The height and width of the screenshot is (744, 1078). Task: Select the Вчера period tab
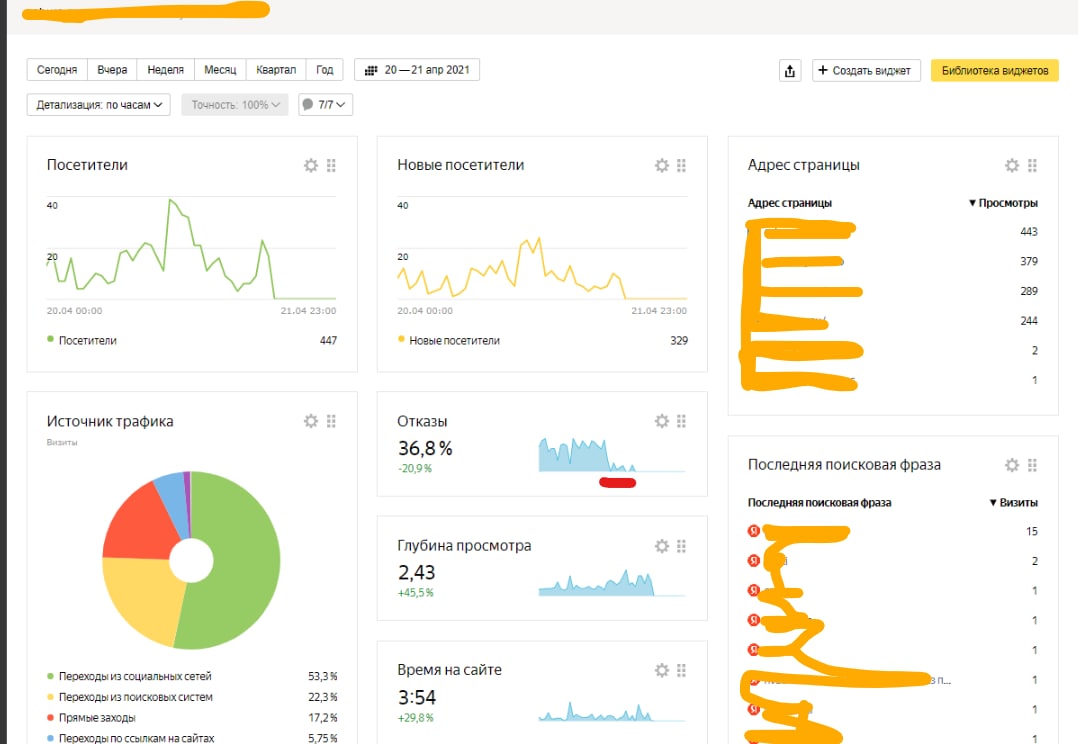112,69
